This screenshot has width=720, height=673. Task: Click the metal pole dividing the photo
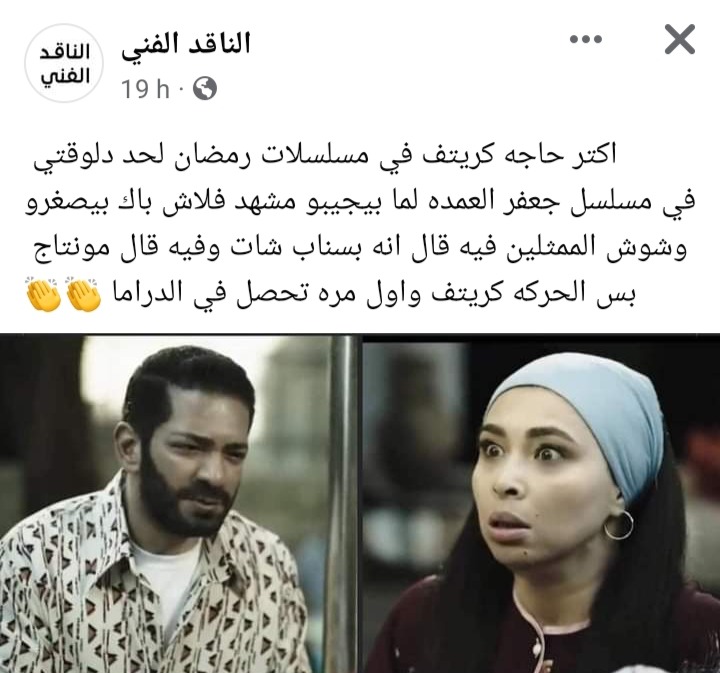coord(343,504)
